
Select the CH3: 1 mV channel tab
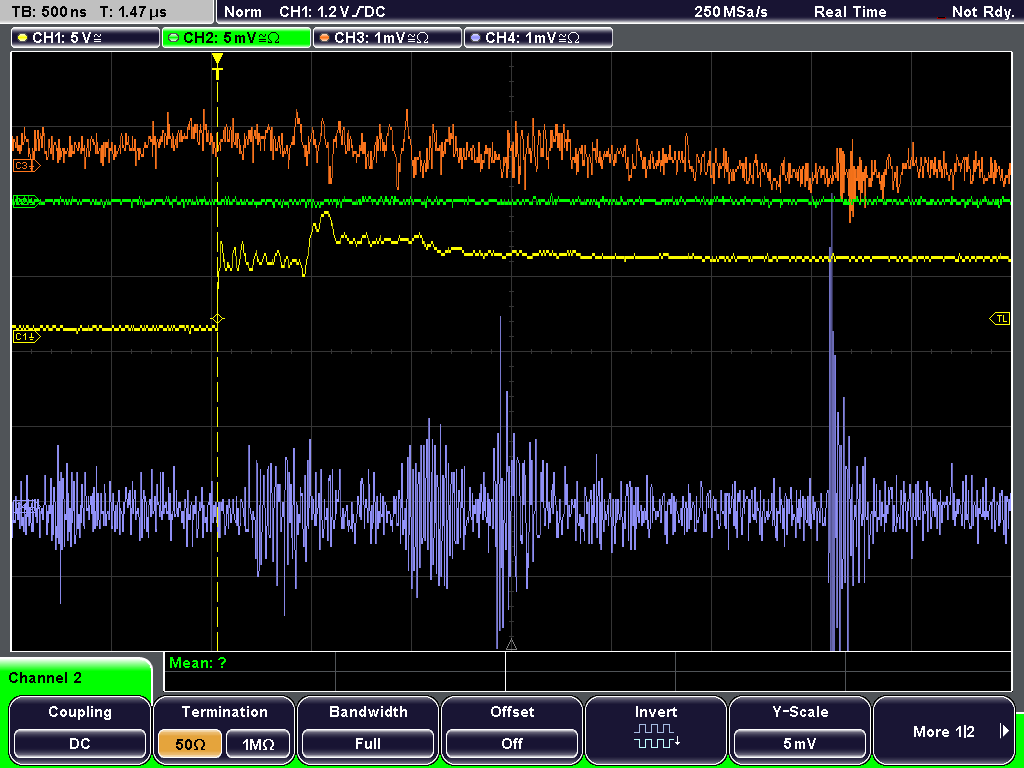tap(387, 38)
